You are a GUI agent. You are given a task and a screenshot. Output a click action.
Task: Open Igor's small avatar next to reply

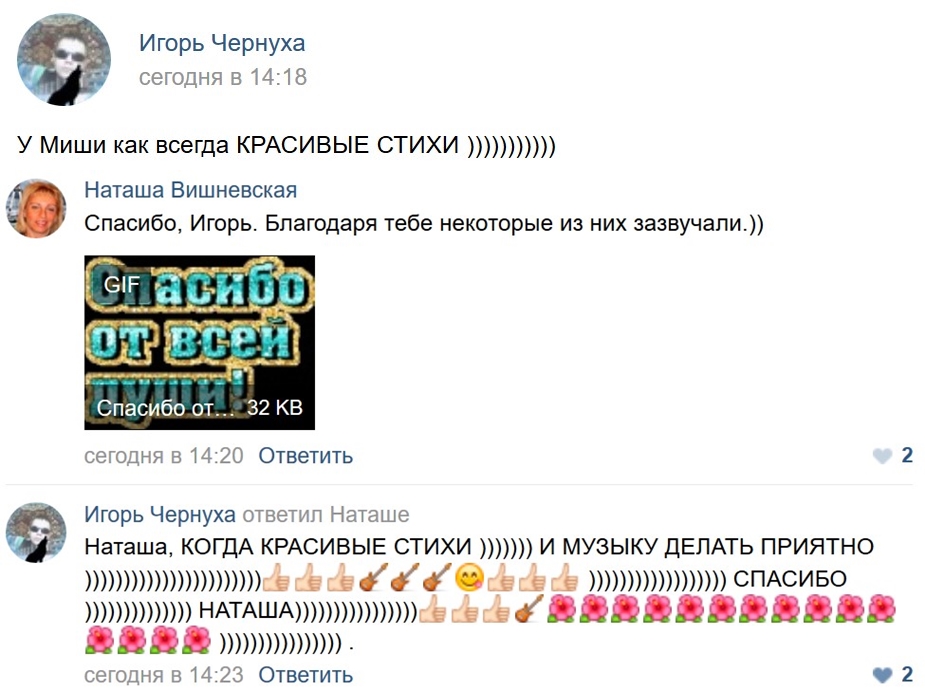pos(36,532)
